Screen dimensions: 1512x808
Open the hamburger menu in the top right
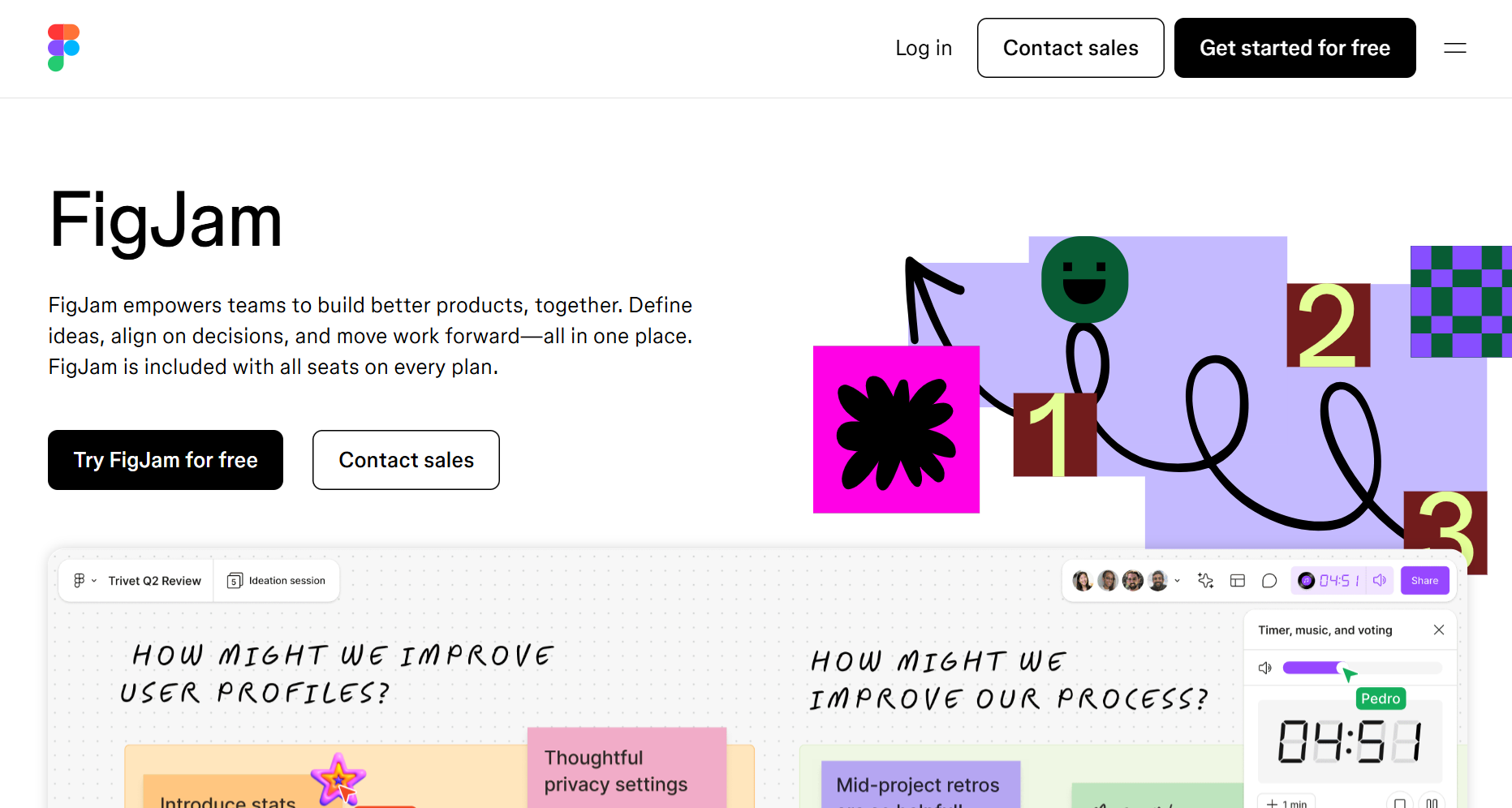[1454, 48]
